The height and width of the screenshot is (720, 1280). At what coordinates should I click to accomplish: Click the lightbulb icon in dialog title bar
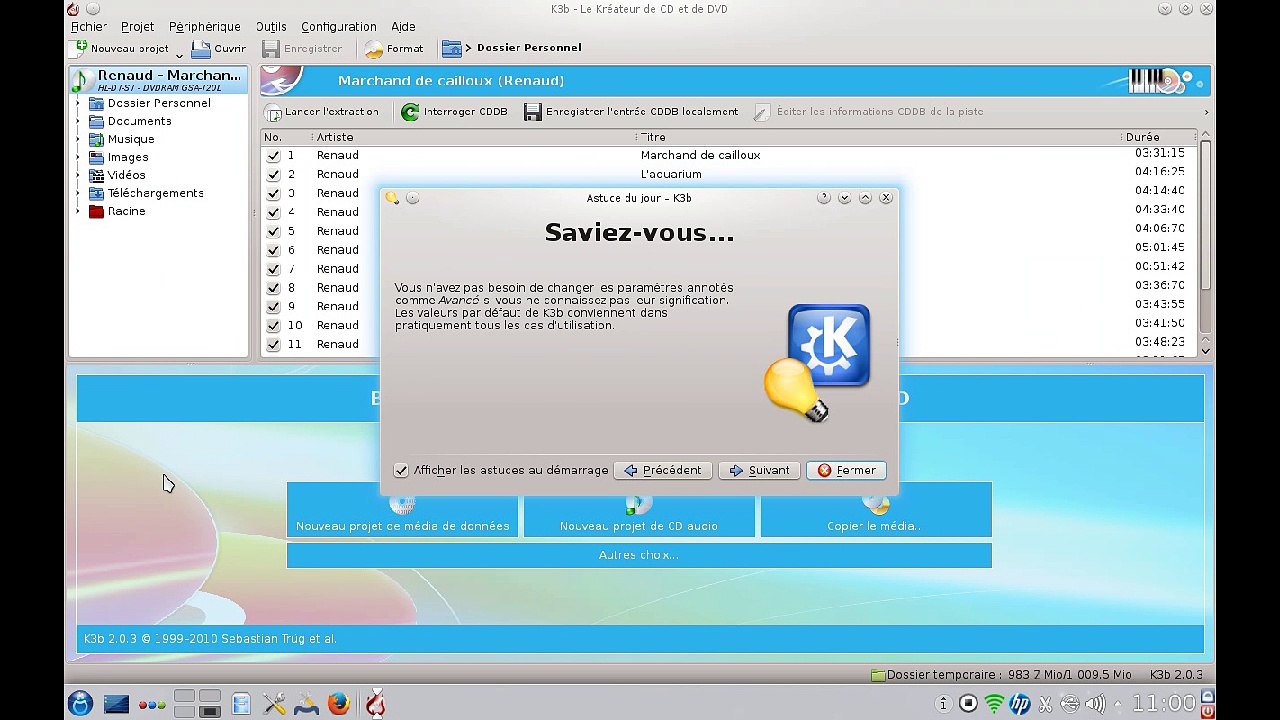point(392,198)
